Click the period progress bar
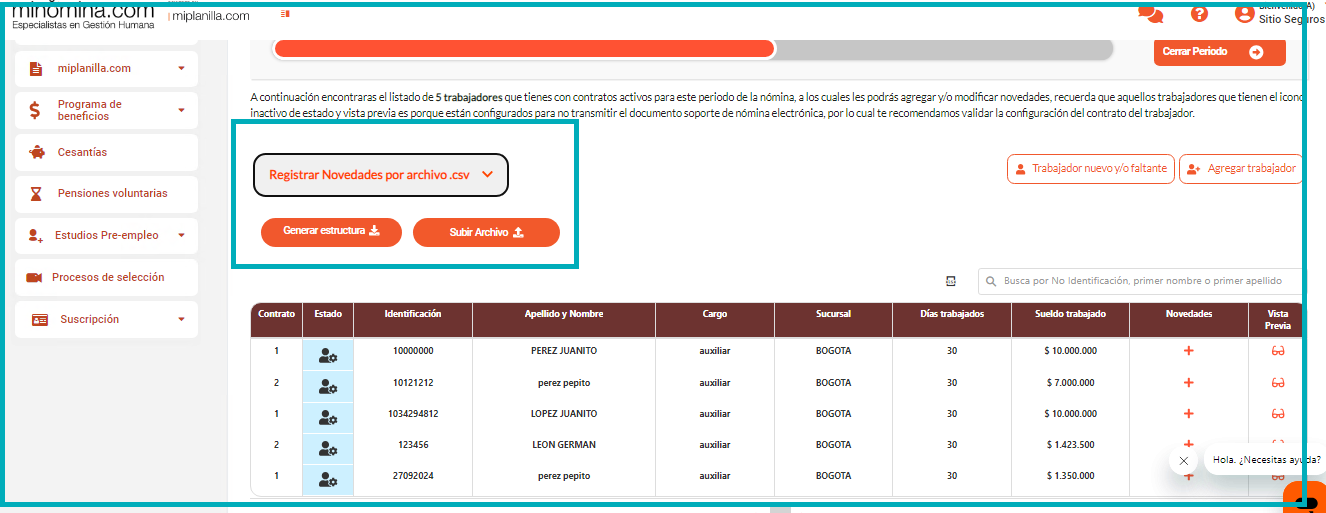 [692, 49]
